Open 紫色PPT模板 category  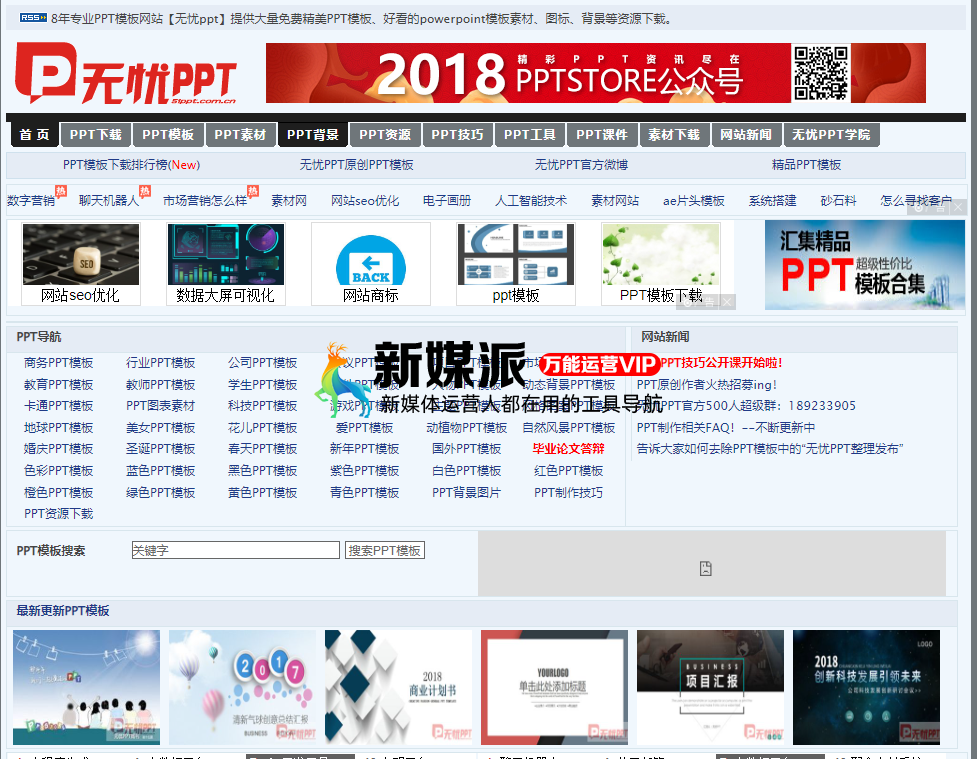coord(365,470)
